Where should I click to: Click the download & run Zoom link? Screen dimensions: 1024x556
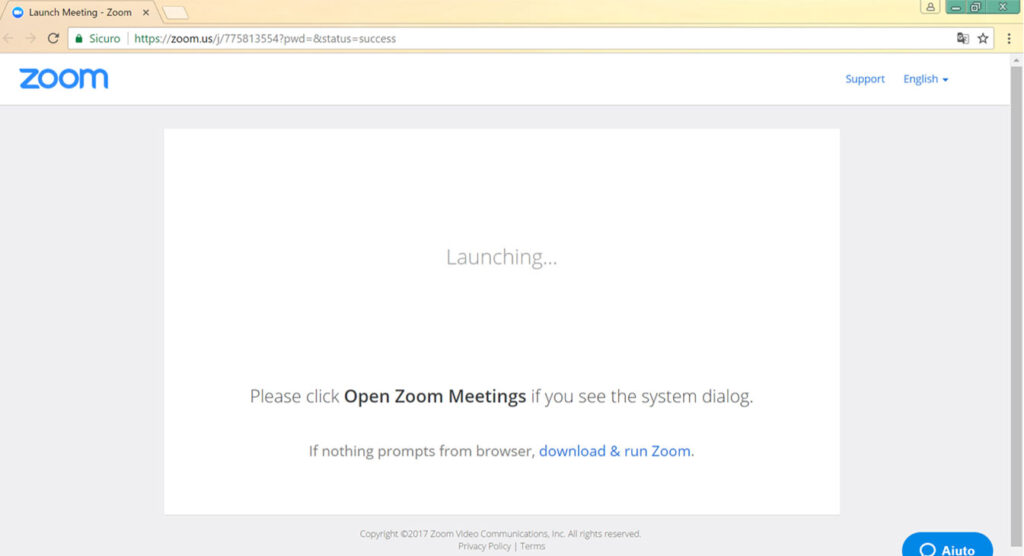point(615,451)
